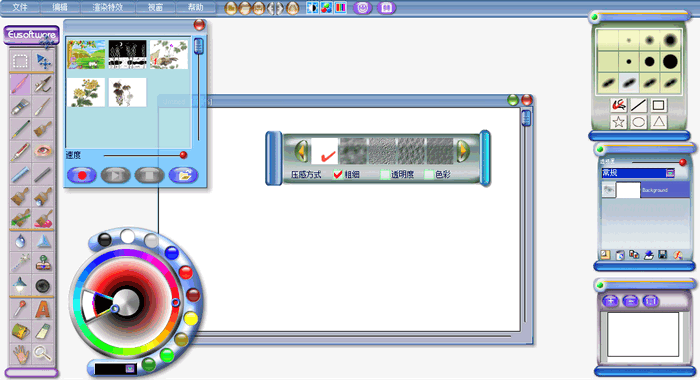
Task: Select the rectangular marquee selection tool
Action: tap(21, 61)
